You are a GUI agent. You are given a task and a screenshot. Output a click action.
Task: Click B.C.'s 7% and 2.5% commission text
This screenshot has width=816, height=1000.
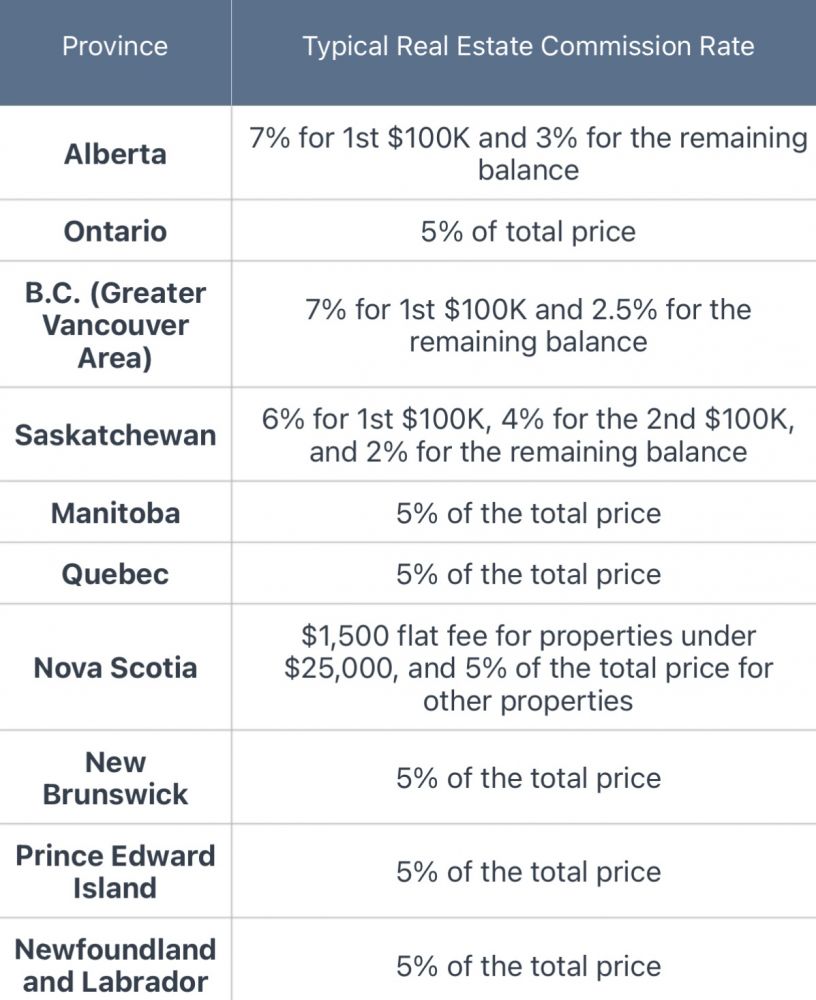[528, 325]
